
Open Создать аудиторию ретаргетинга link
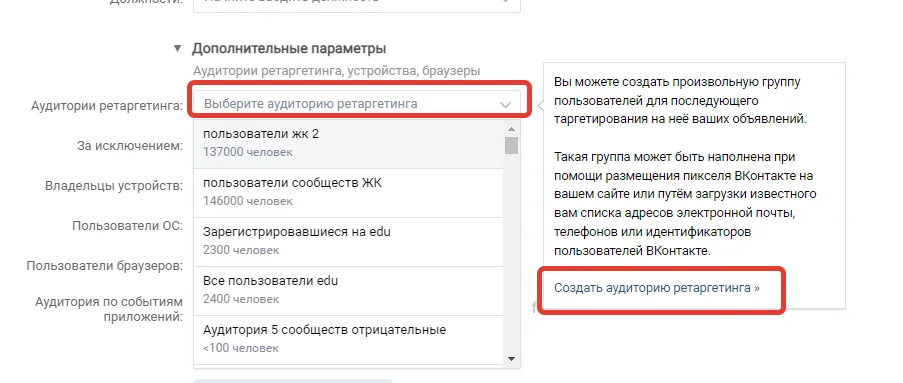[x=657, y=287]
